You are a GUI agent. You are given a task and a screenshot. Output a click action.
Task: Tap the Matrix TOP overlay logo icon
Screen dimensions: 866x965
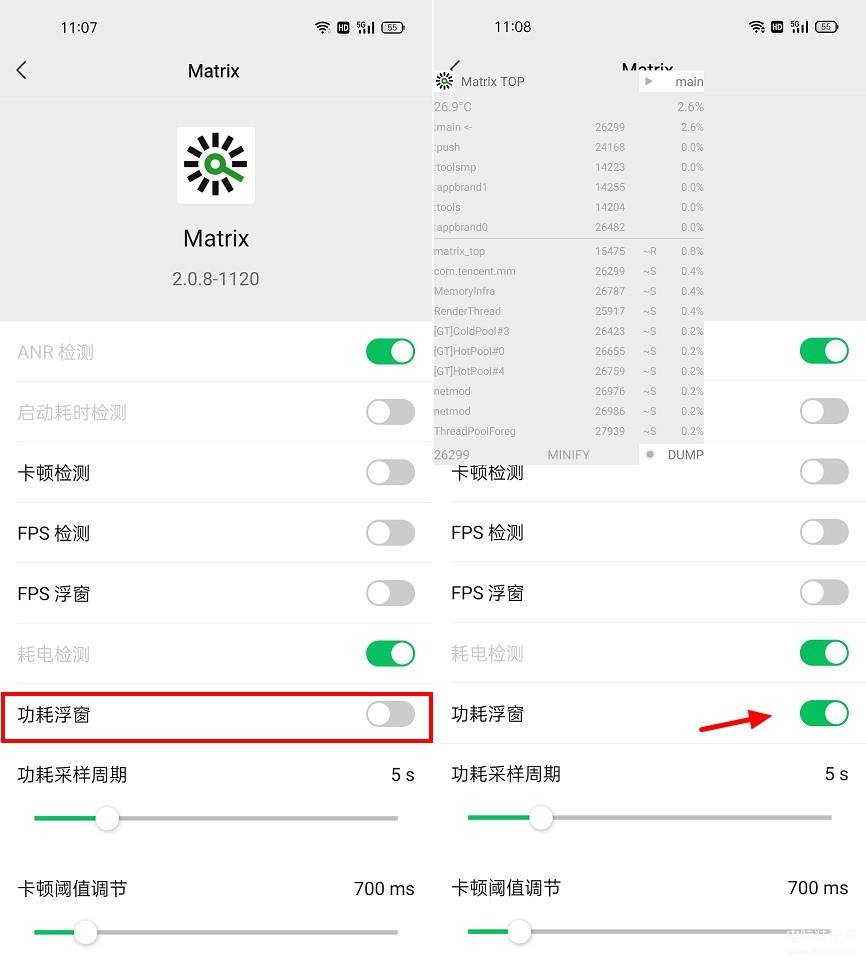(x=444, y=81)
